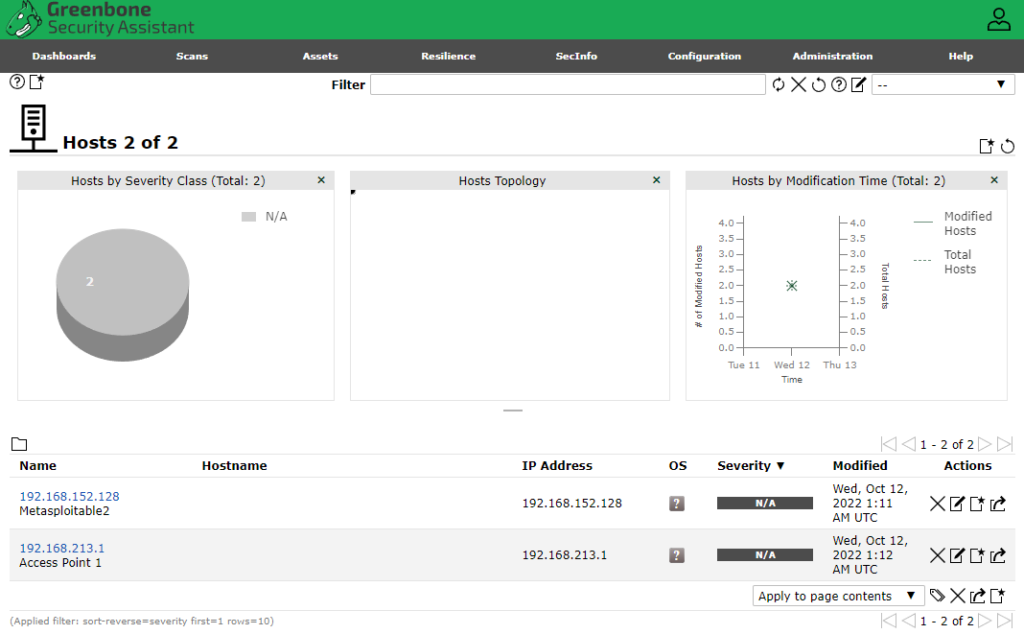The image size is (1024, 634).
Task: Open the Apply to page contents dropdown
Action: [x=838, y=596]
